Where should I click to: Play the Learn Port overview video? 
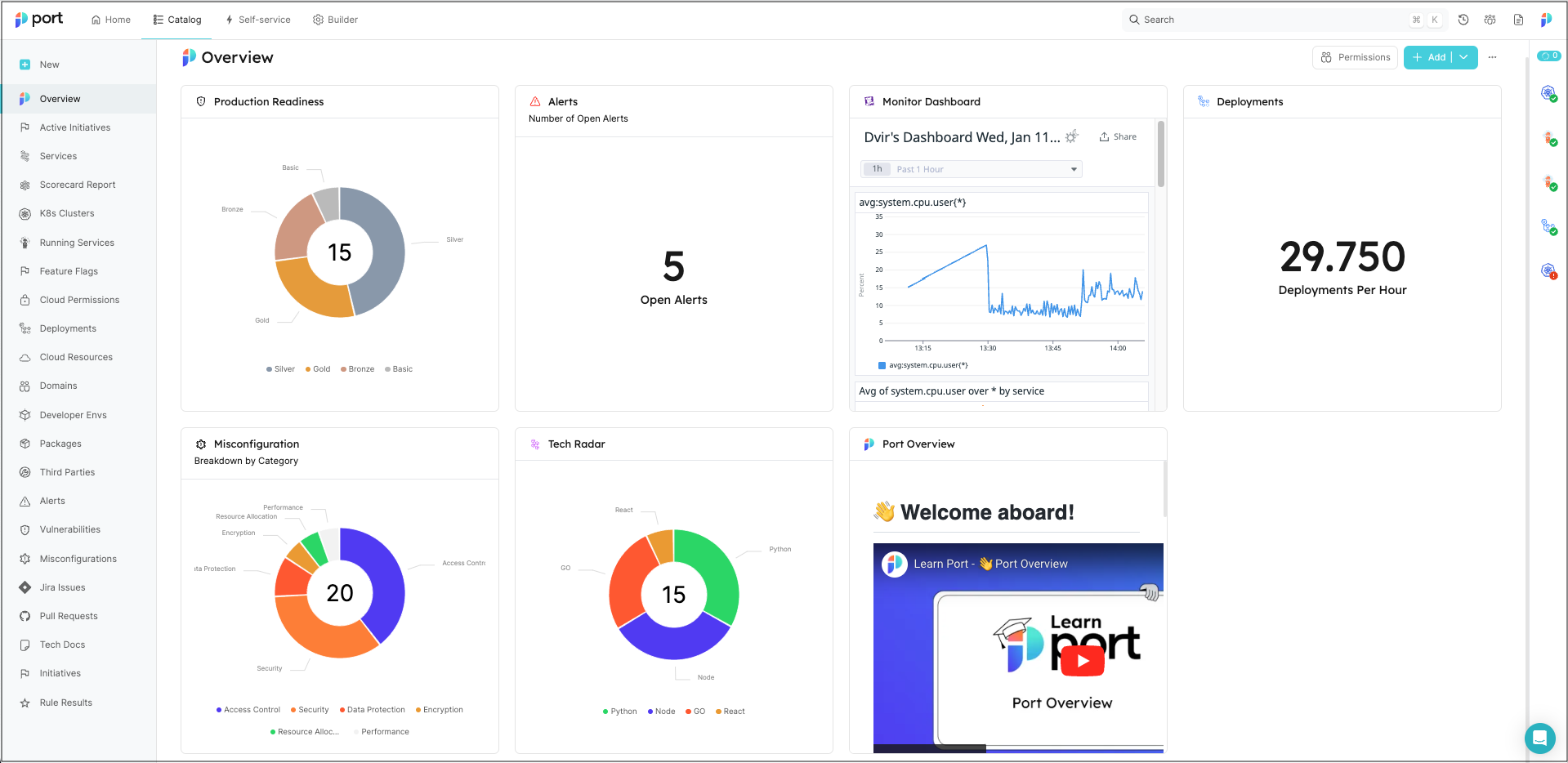coord(1082,661)
